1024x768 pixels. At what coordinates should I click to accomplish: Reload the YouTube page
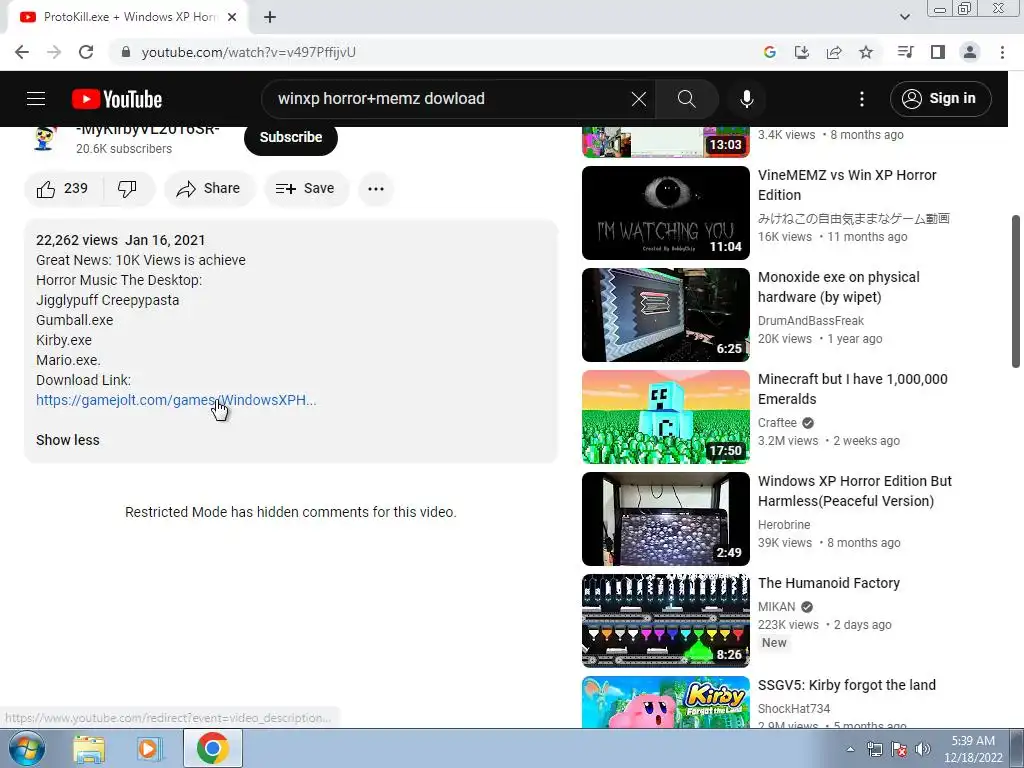(86, 52)
